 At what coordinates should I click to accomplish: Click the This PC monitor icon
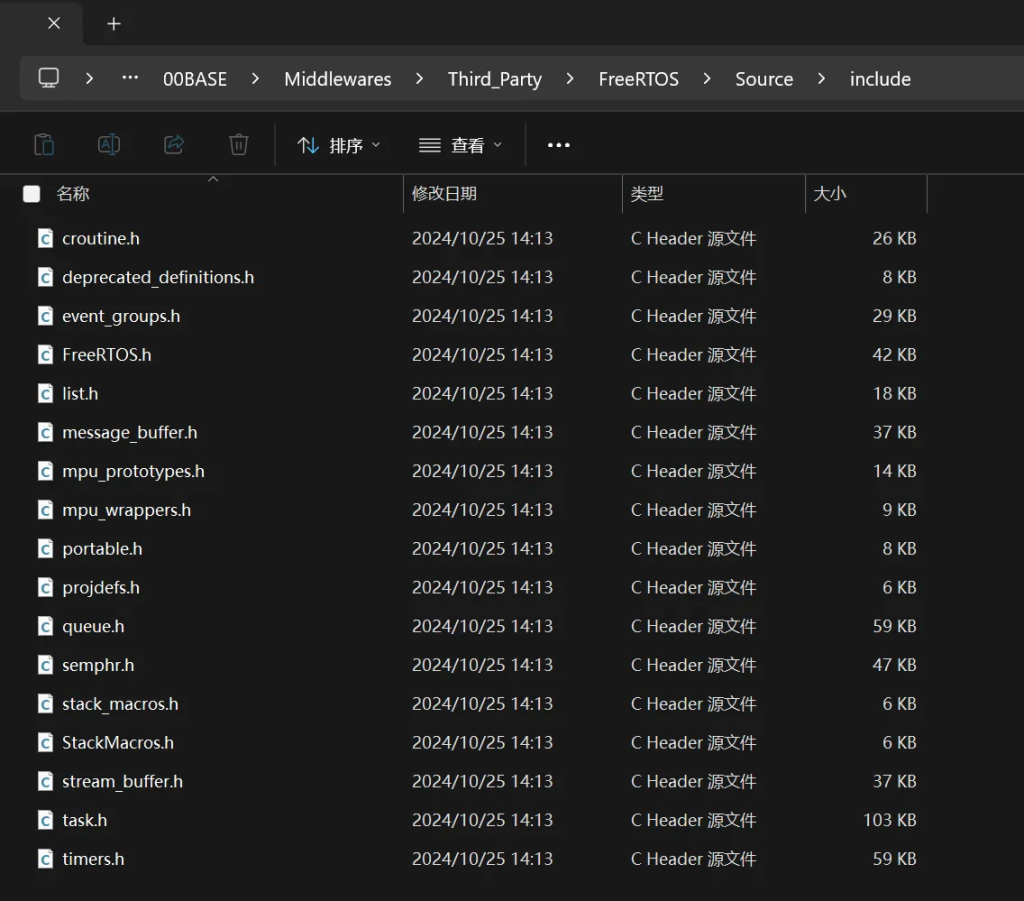(48, 78)
